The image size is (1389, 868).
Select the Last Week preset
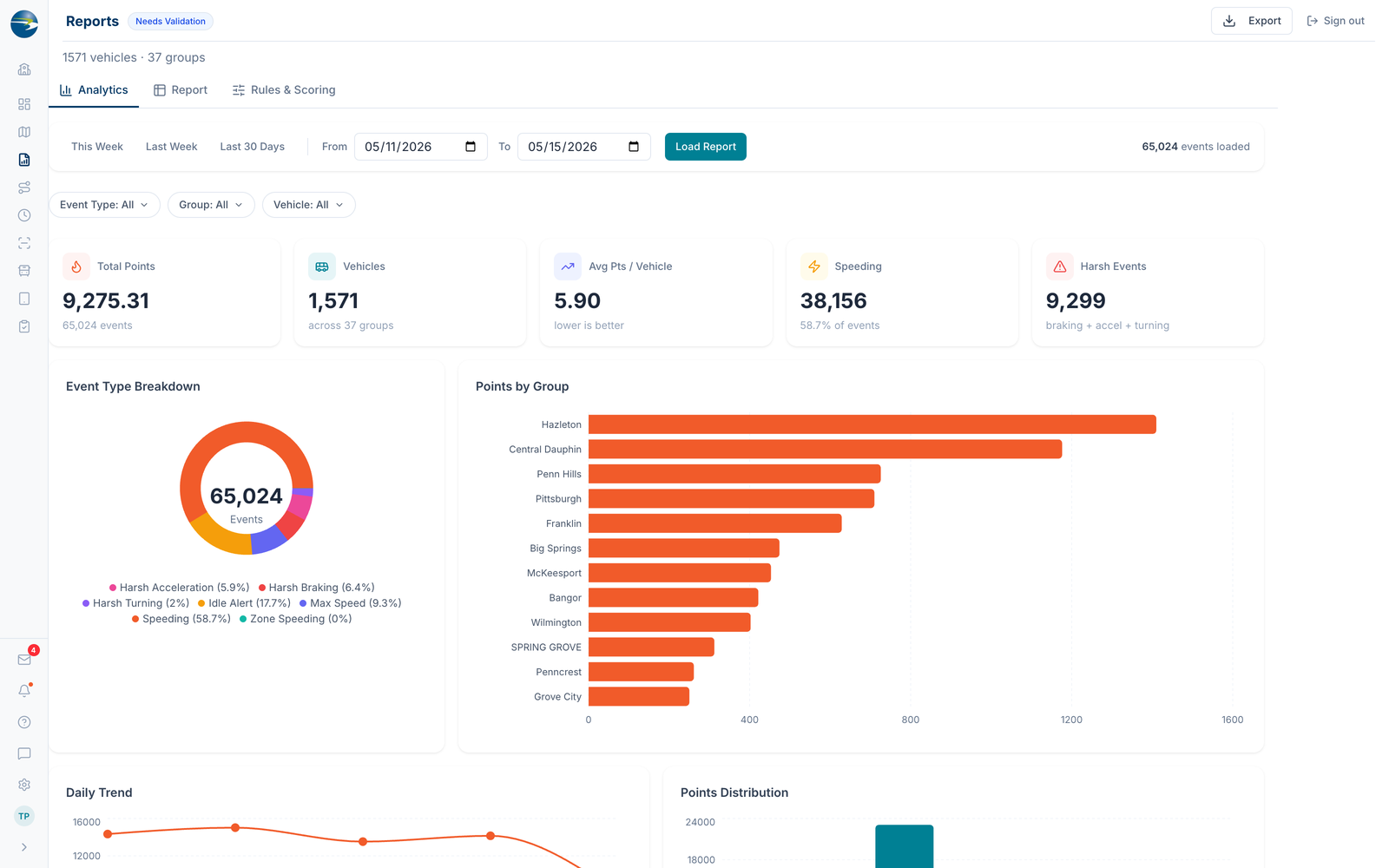click(x=172, y=147)
